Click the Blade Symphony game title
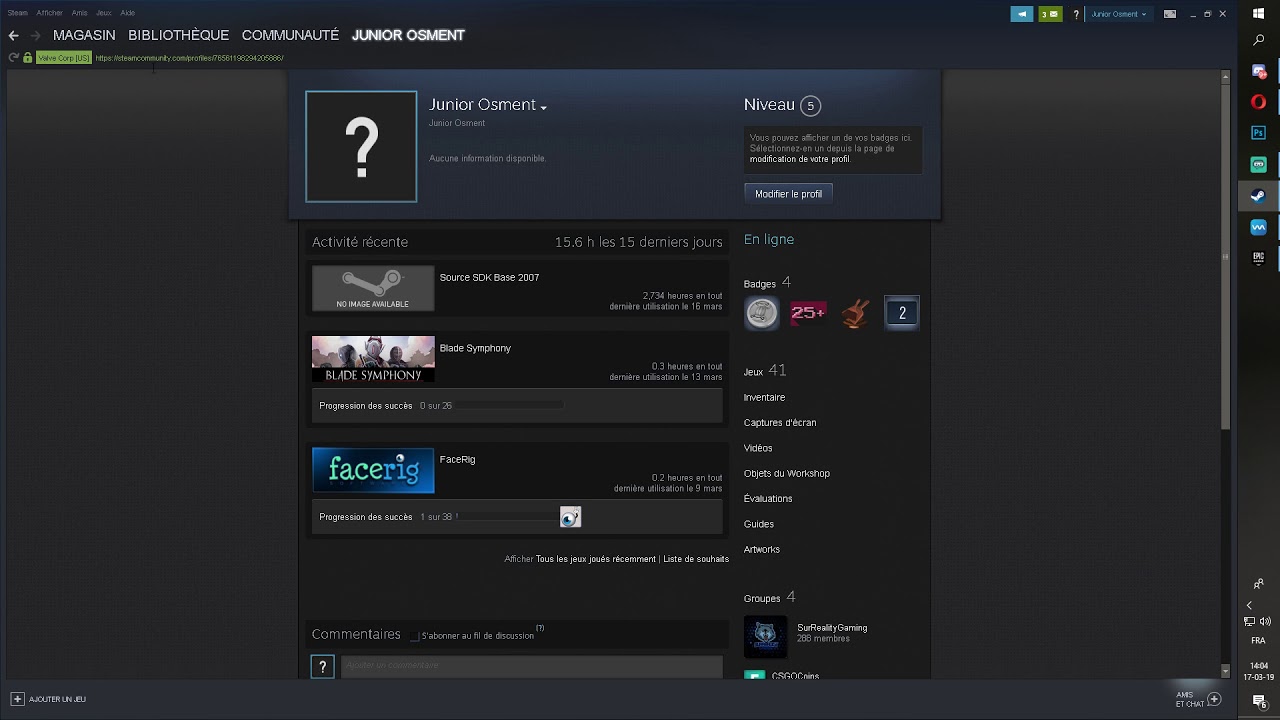 click(x=475, y=348)
